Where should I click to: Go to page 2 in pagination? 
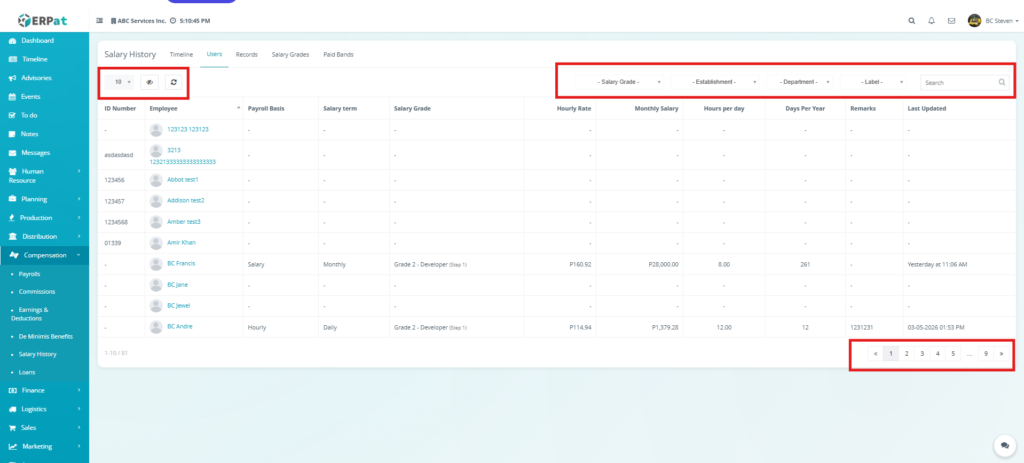[906, 354]
